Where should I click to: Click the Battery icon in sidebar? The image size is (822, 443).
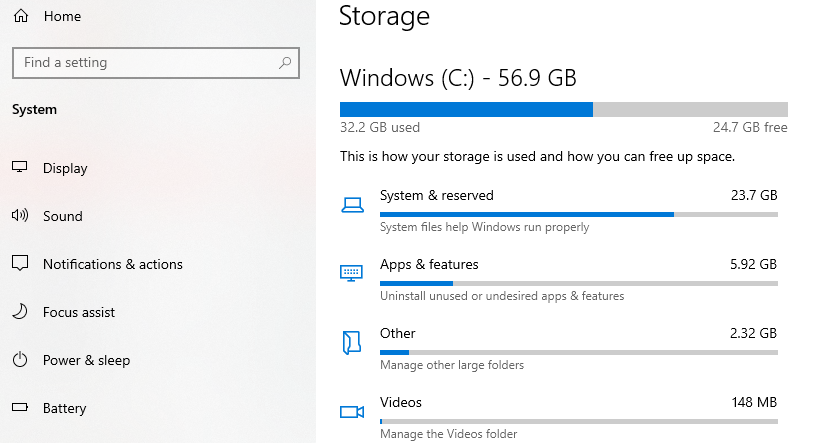click(x=20, y=407)
